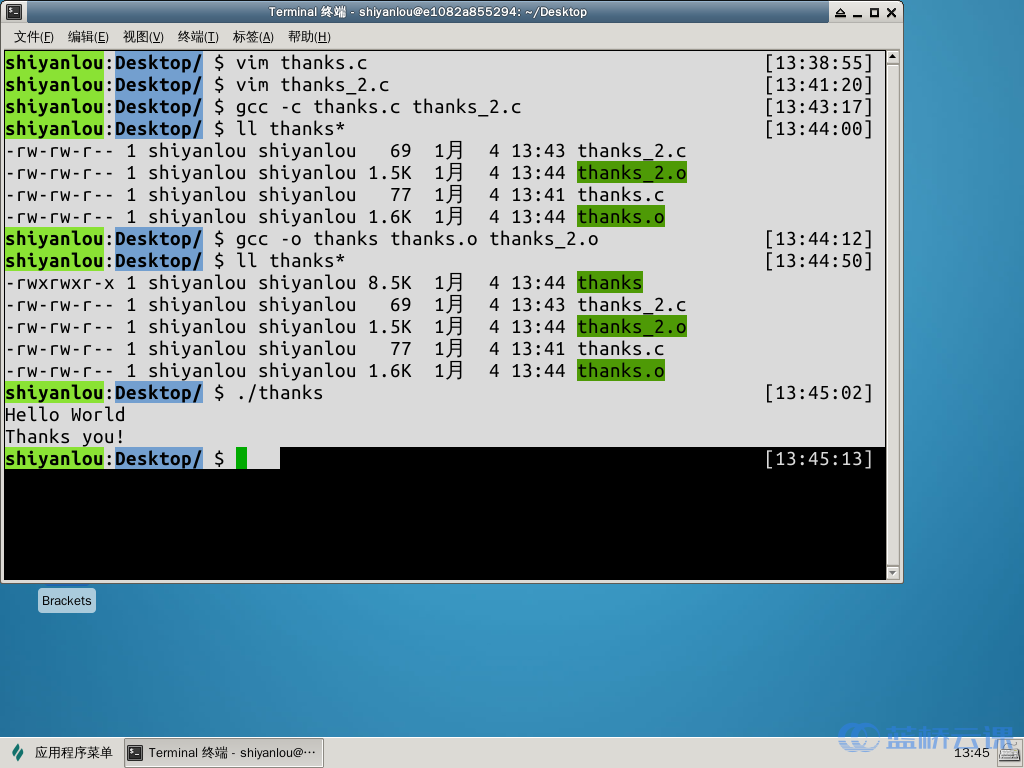Click the highlighted thanks executable filename
Screen dimensions: 1024x768
click(x=609, y=282)
